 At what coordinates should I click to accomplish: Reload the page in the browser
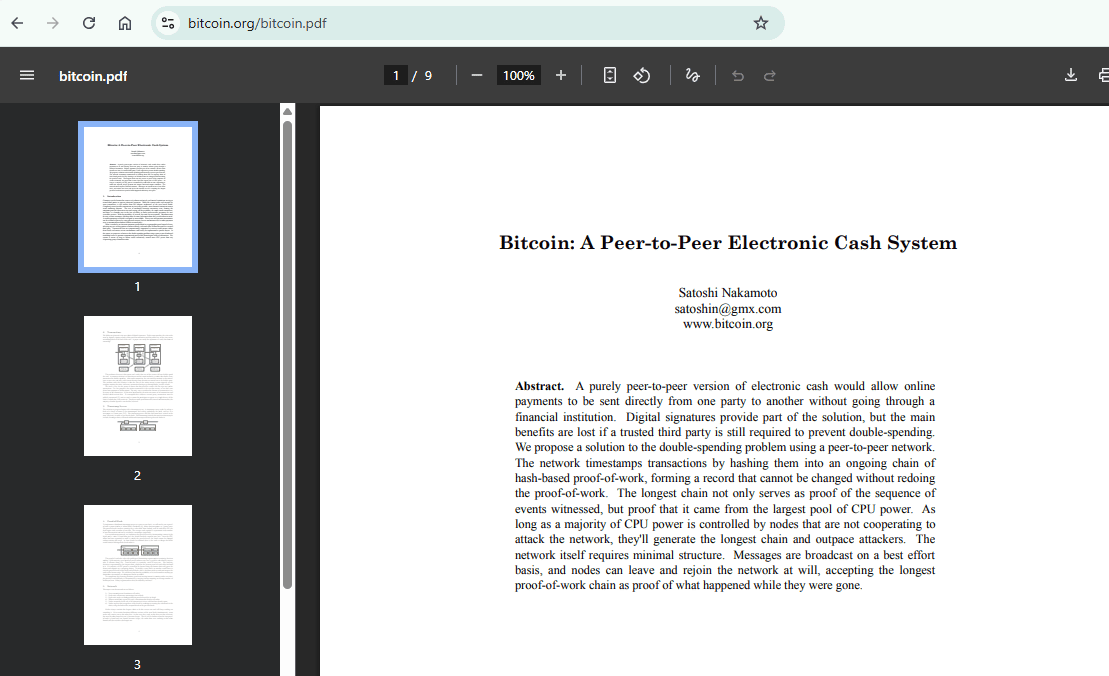coord(88,23)
